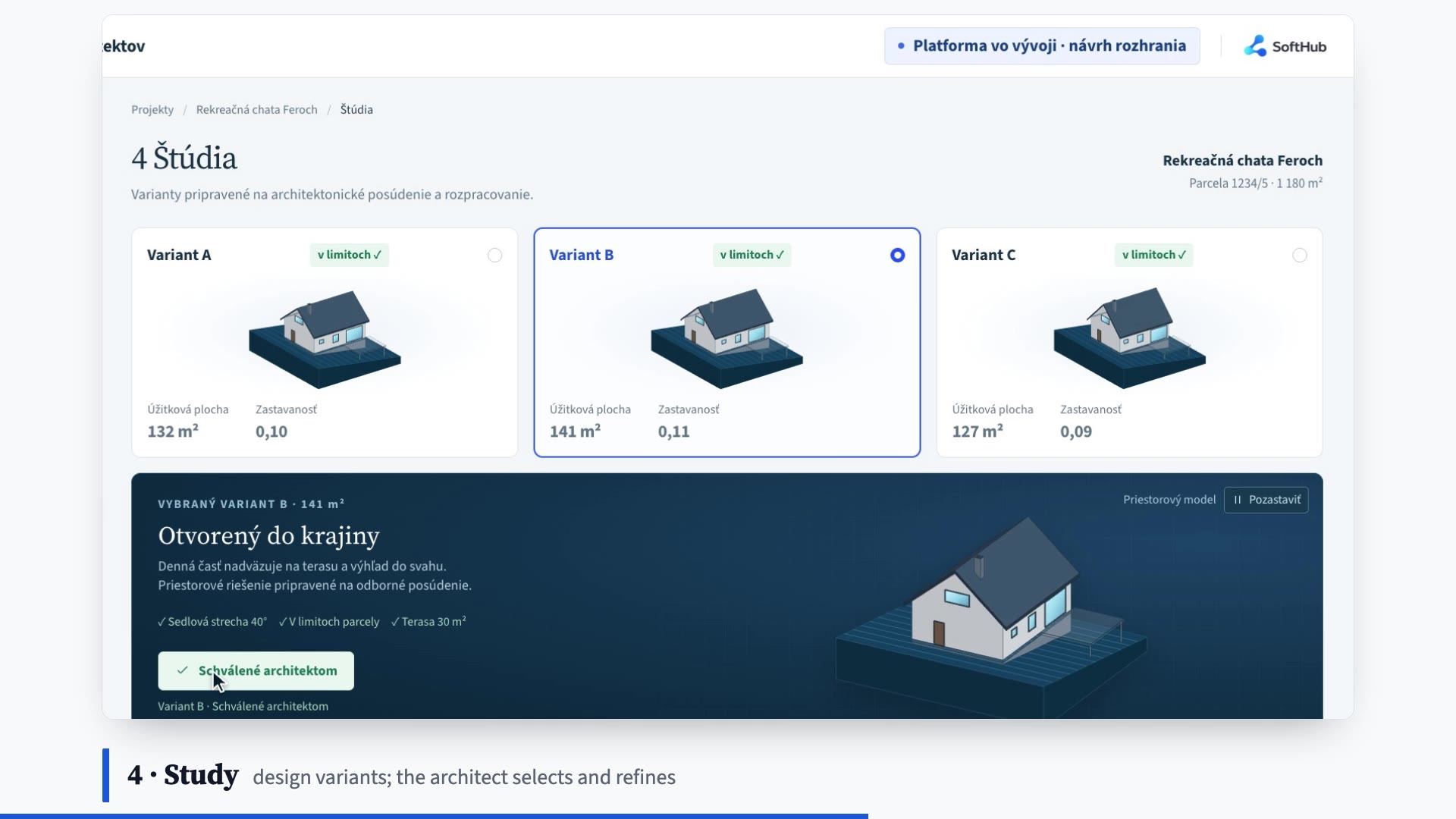Screen dimensions: 1456x819
Task: Click the 'Otvorený do krajiny' heading
Action: click(268, 535)
